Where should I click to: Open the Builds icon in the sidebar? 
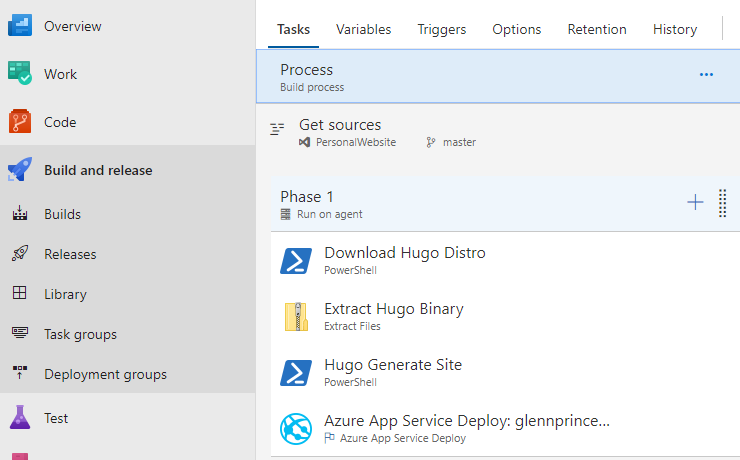[20, 213]
